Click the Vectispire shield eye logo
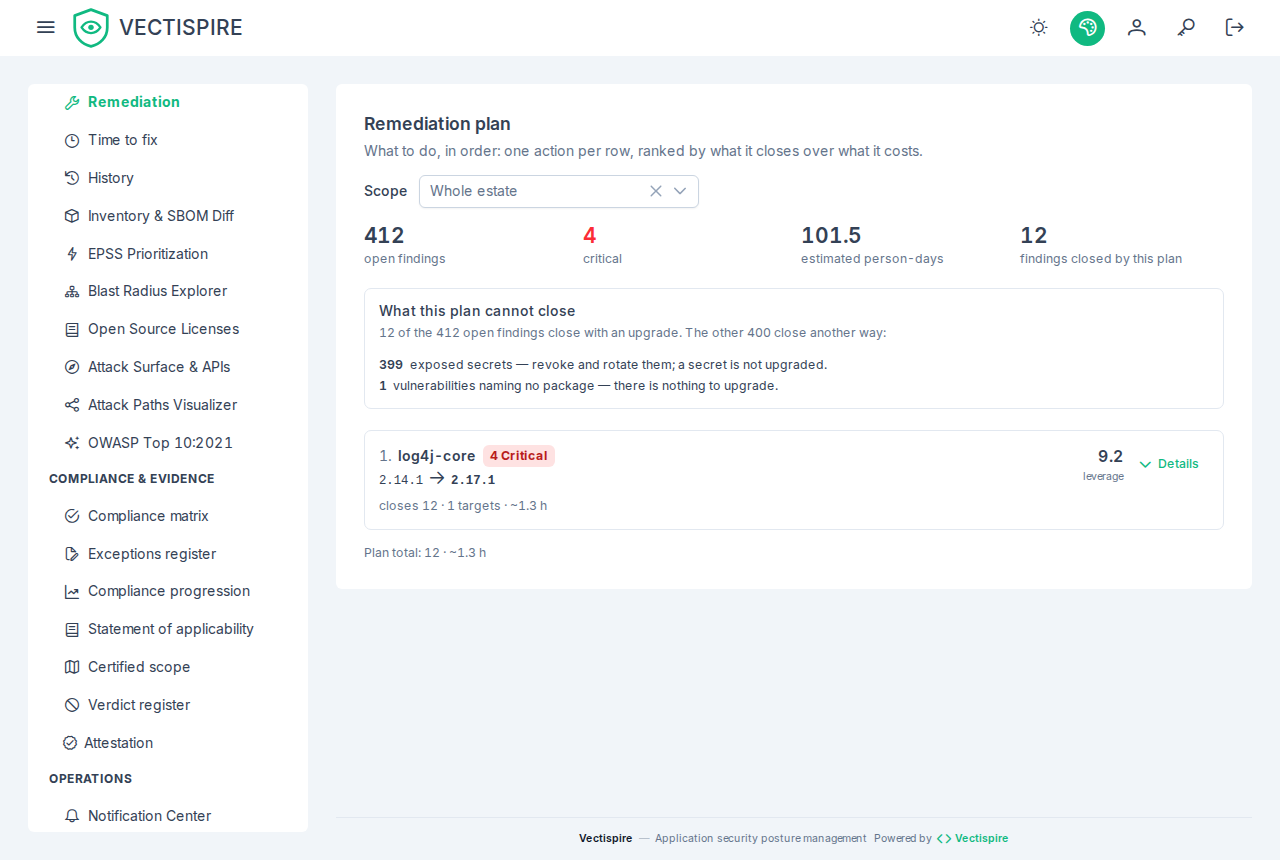The height and width of the screenshot is (860, 1280). click(x=91, y=28)
